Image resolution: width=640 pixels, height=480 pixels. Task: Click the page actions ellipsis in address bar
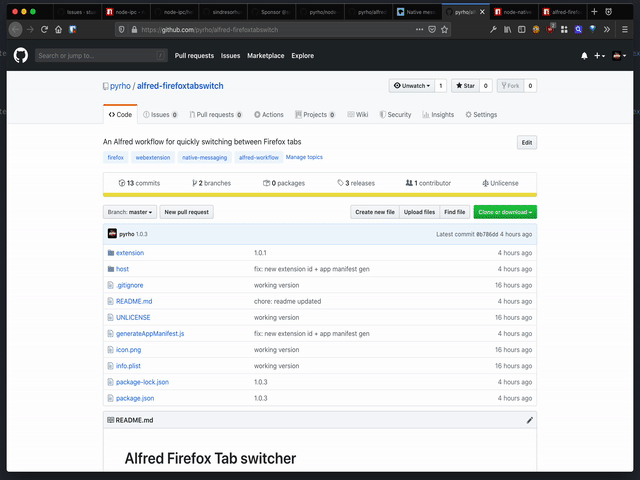coord(419,29)
